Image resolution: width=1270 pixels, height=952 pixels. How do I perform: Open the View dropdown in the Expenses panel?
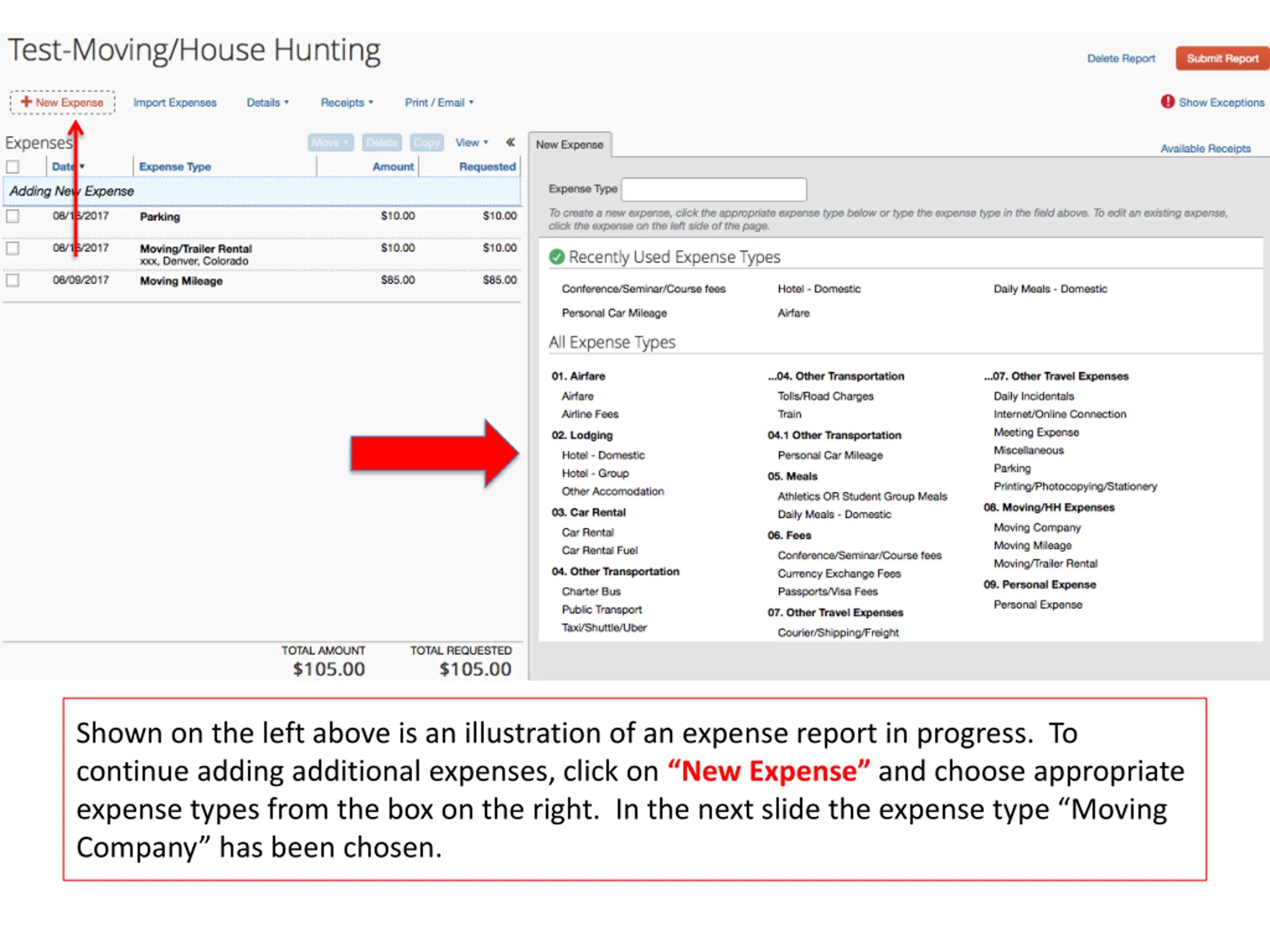tap(471, 142)
